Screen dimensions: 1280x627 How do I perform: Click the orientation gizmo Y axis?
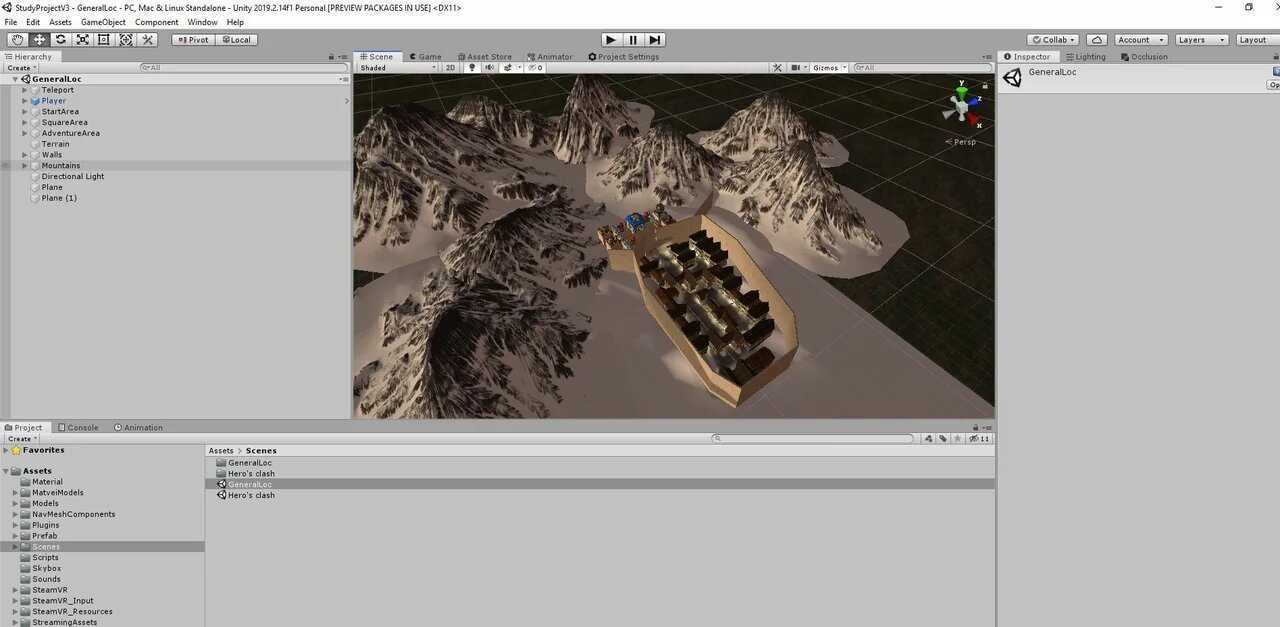(961, 92)
